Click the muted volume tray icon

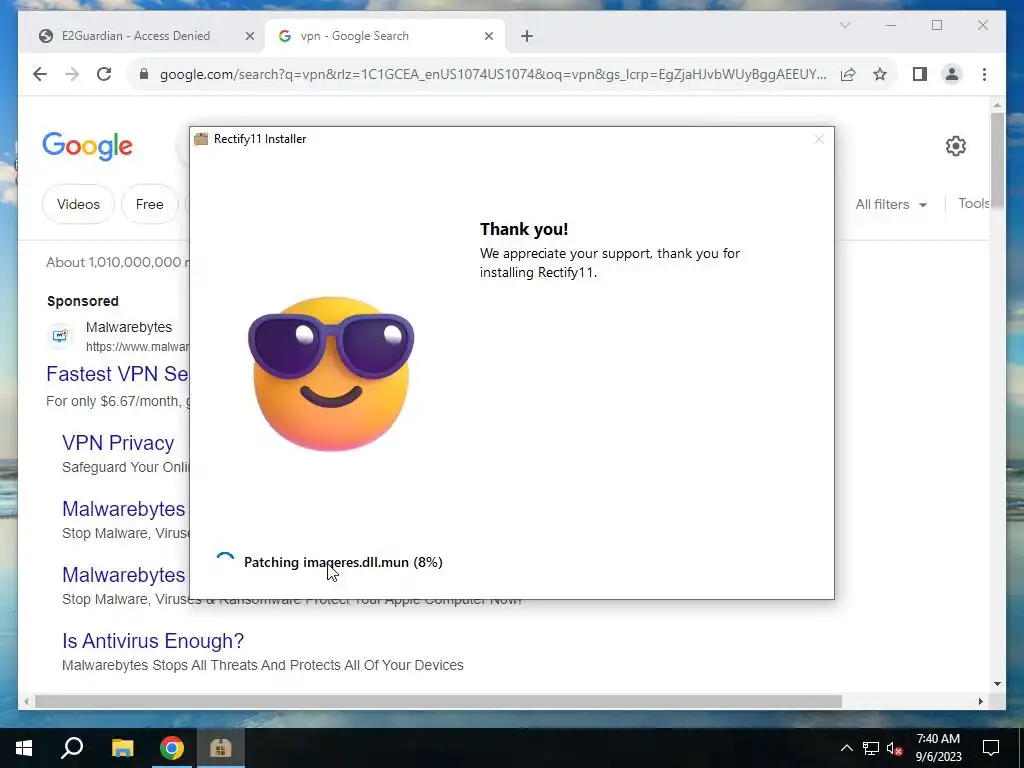click(895, 748)
